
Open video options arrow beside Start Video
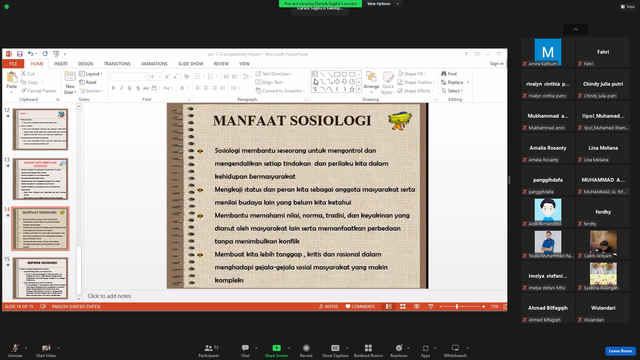59,348
